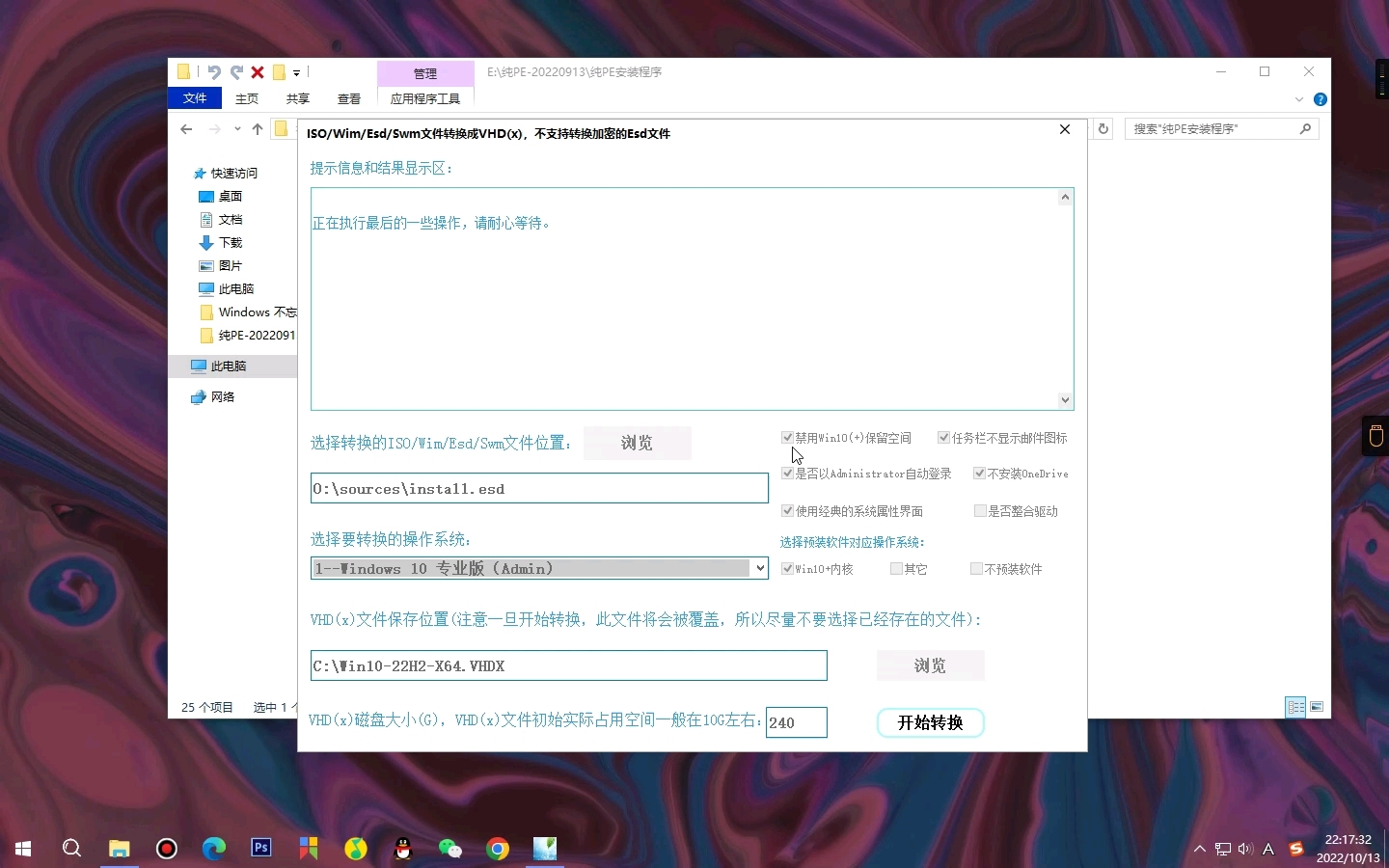1389x868 pixels.
Task: Open QQ penguin icon in taskbar
Action: tap(403, 849)
